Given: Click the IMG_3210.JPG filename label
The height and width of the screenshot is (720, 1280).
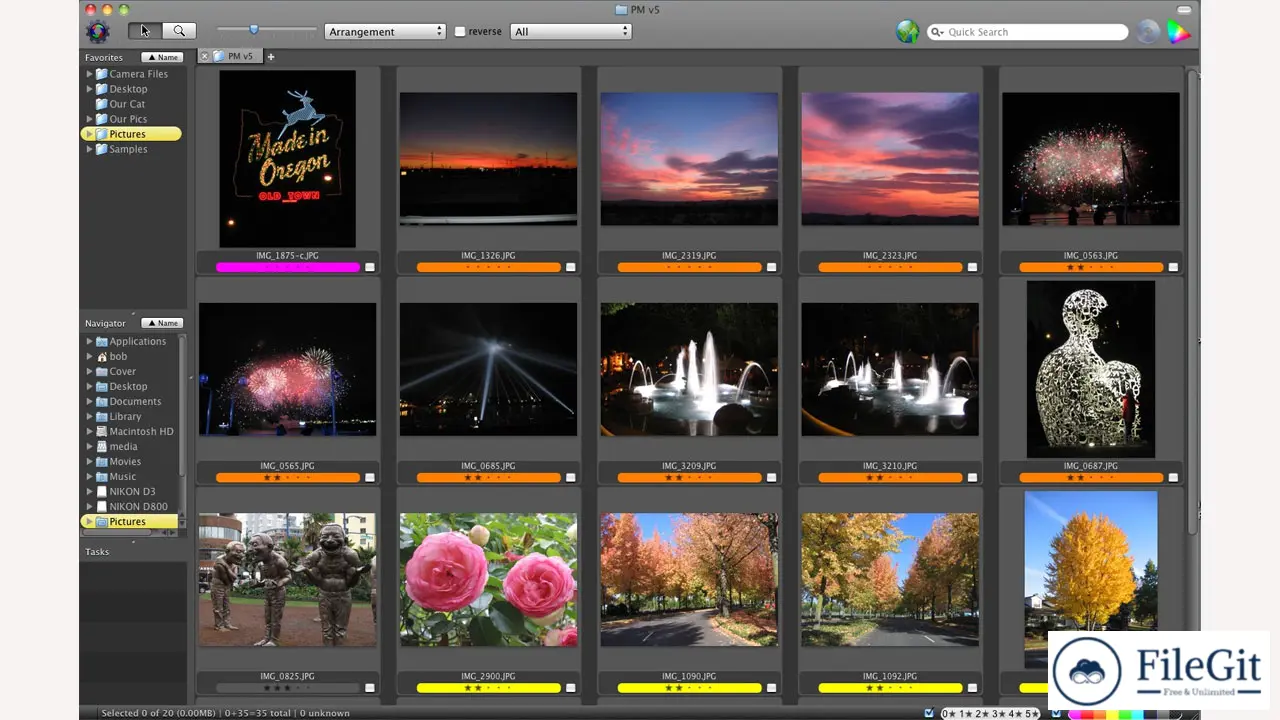Looking at the screenshot, I should point(890,466).
